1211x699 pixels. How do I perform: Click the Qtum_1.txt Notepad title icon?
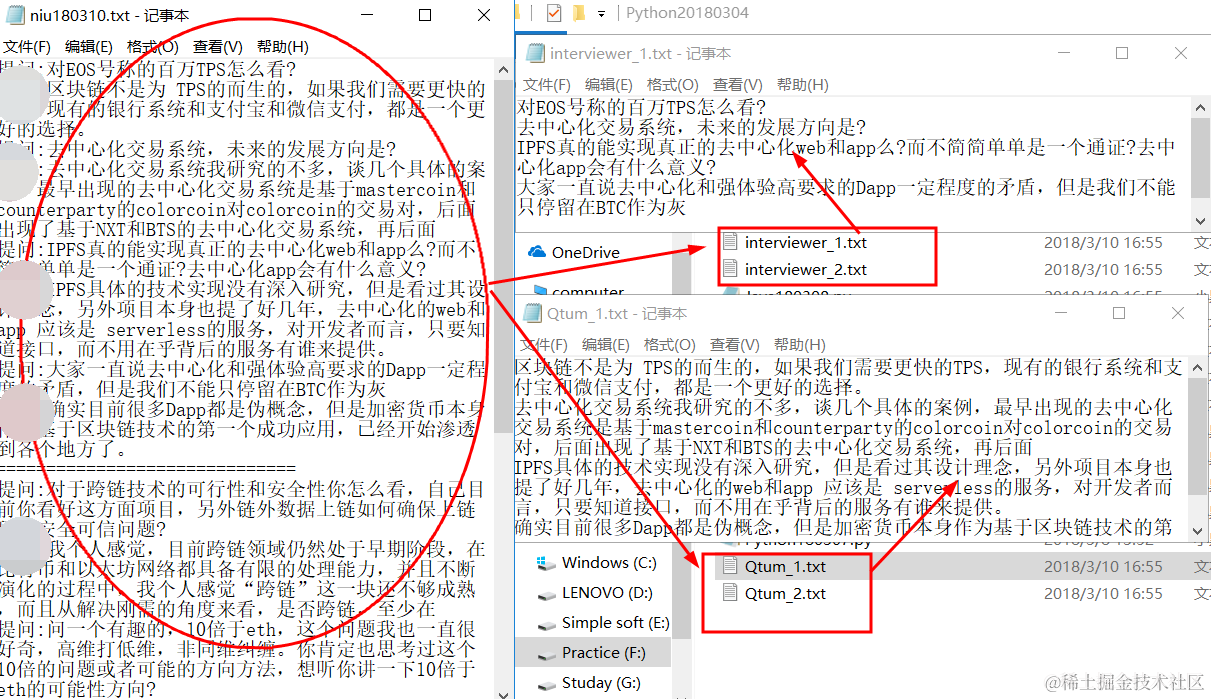(533, 314)
